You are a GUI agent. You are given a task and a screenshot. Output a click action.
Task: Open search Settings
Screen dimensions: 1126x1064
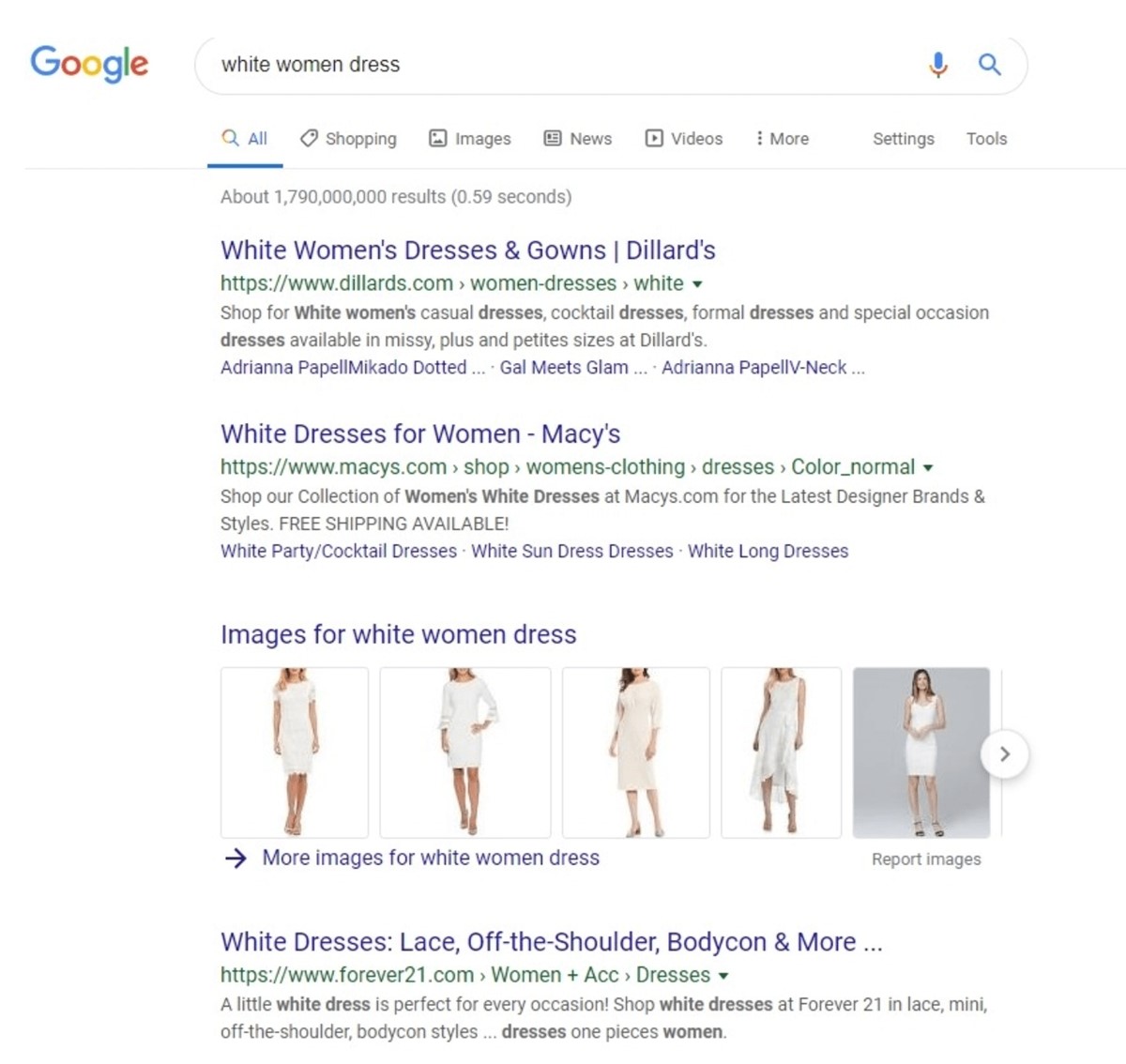click(x=903, y=139)
